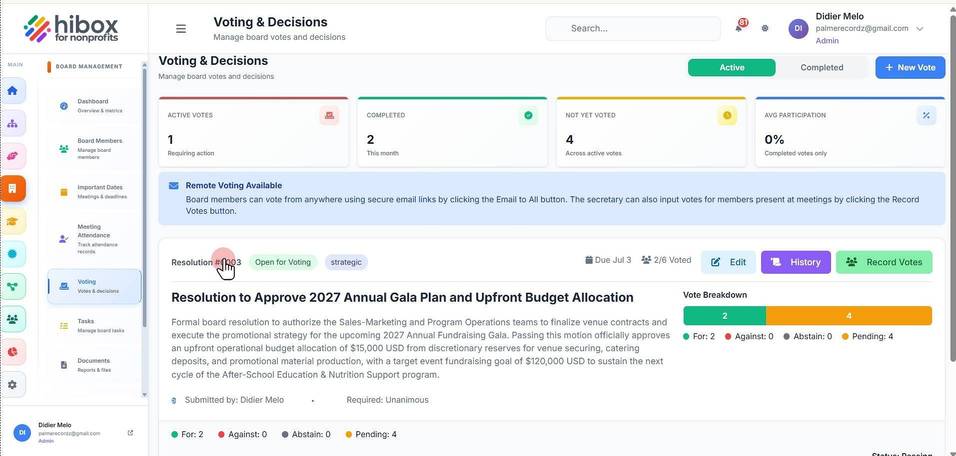Open notifications bell with badge

click(740, 27)
